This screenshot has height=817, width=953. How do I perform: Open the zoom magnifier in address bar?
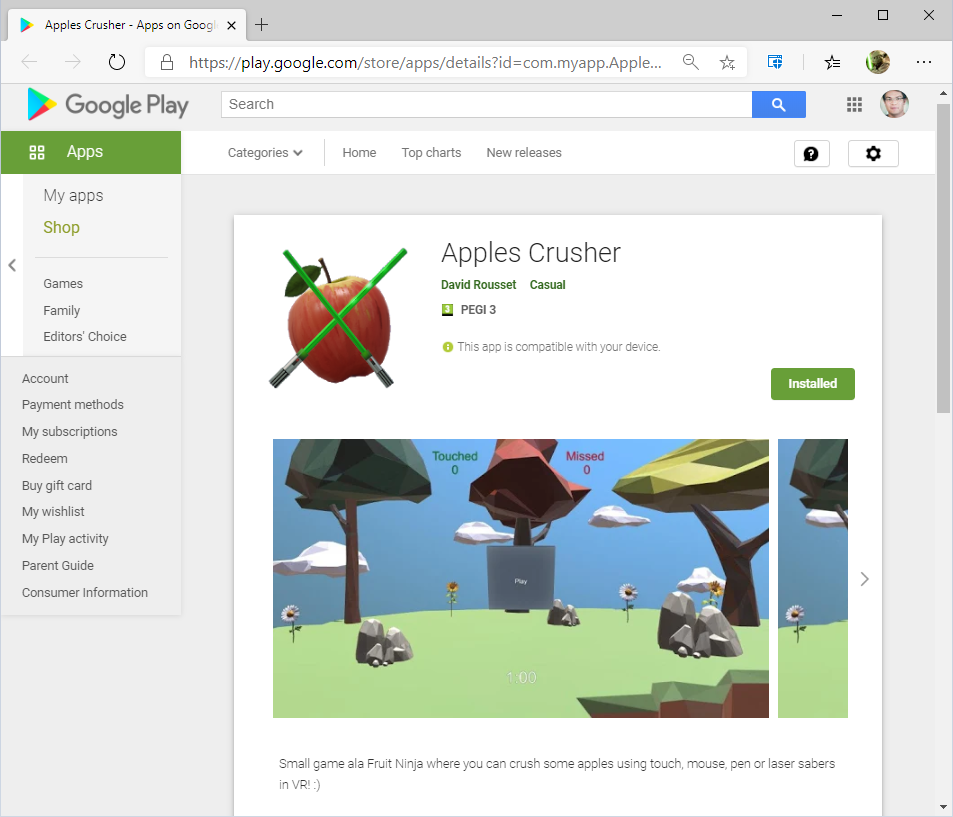[690, 61]
